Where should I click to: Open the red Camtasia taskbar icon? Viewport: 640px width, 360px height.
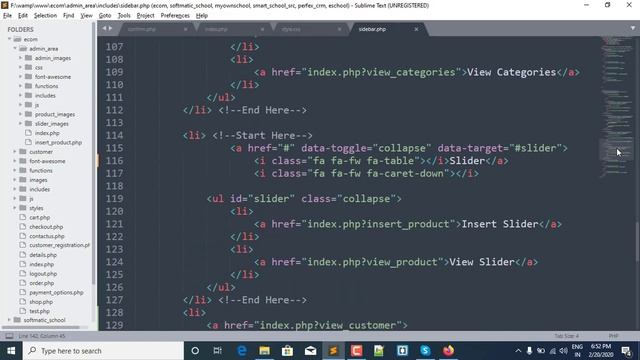coord(356,351)
